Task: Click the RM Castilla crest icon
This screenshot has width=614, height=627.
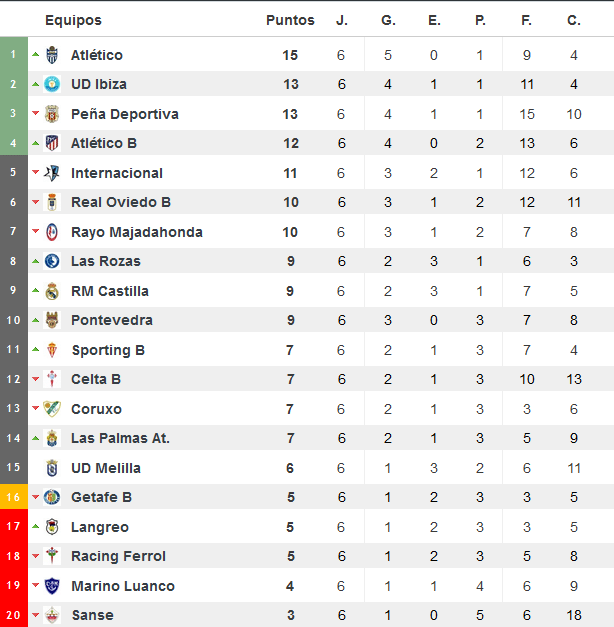Action: [52, 291]
